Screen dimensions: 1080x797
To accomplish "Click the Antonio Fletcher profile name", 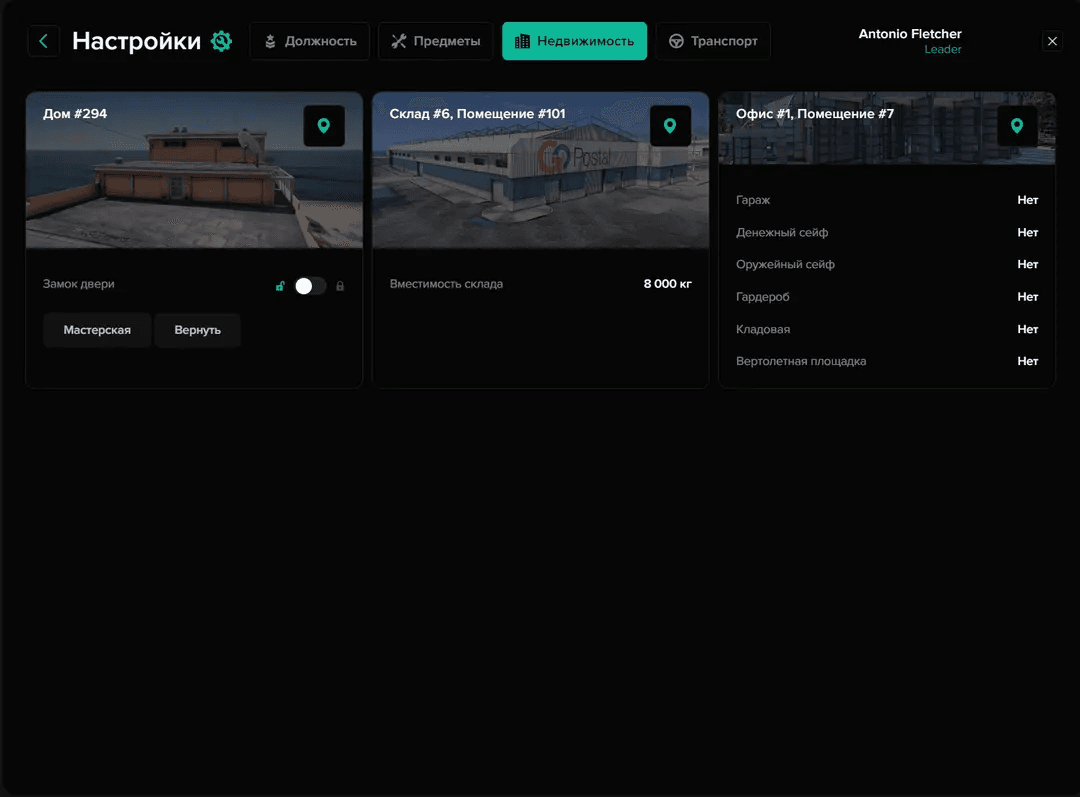I will coord(909,34).
